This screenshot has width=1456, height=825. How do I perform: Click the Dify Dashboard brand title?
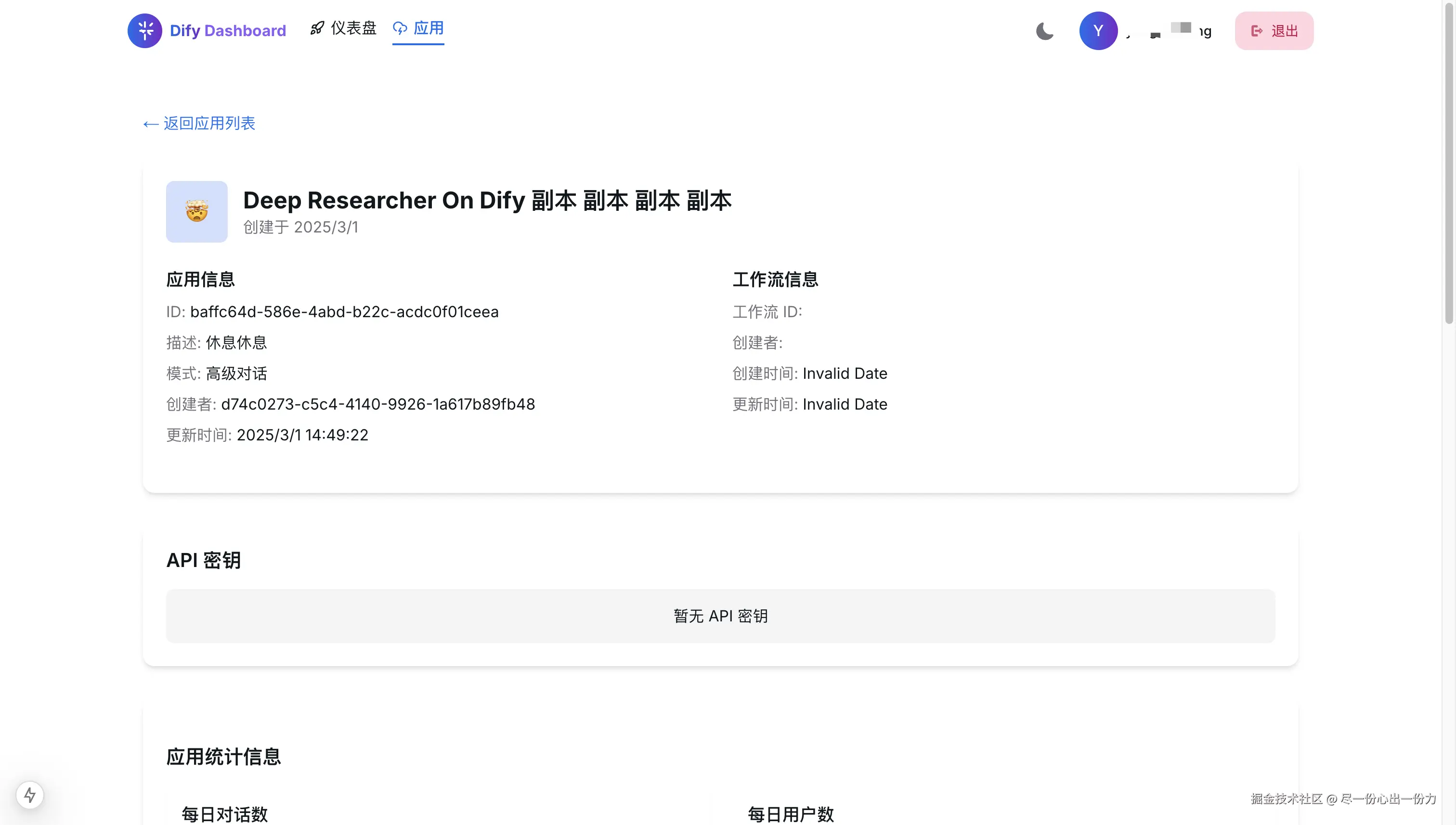[228, 31]
